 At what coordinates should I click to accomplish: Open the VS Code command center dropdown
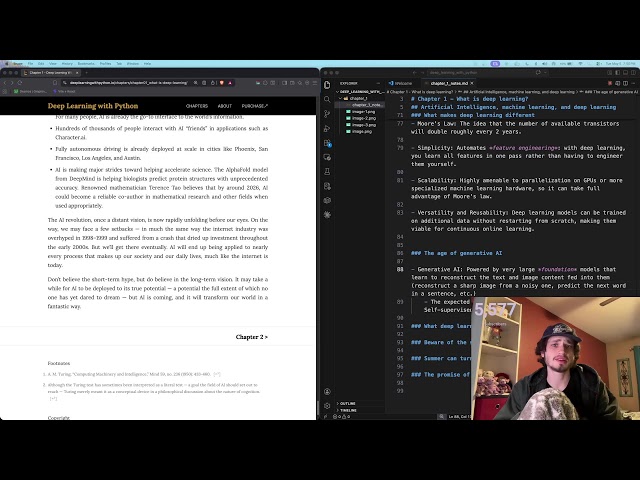545,73
